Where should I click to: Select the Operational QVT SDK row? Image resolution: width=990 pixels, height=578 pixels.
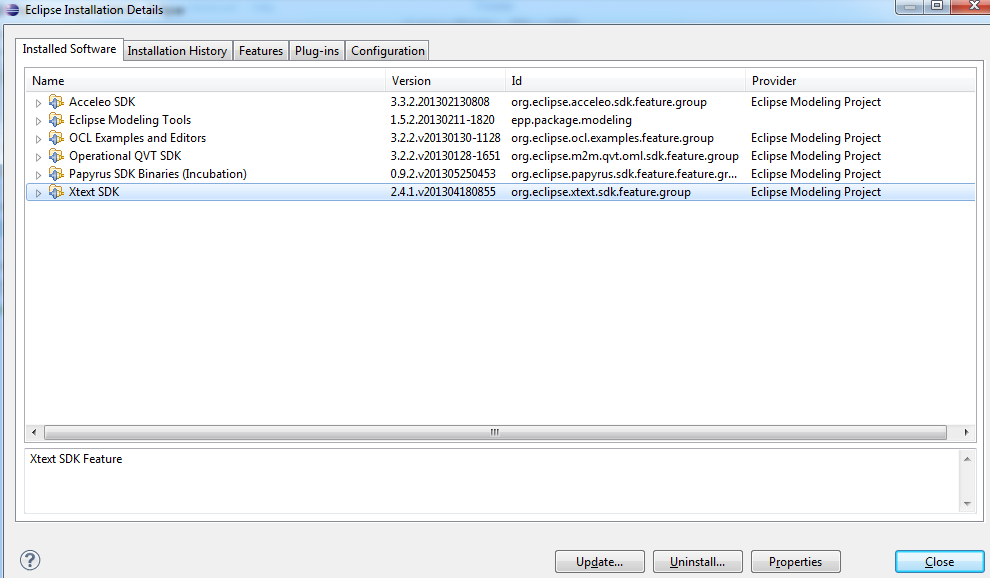click(x=501, y=156)
